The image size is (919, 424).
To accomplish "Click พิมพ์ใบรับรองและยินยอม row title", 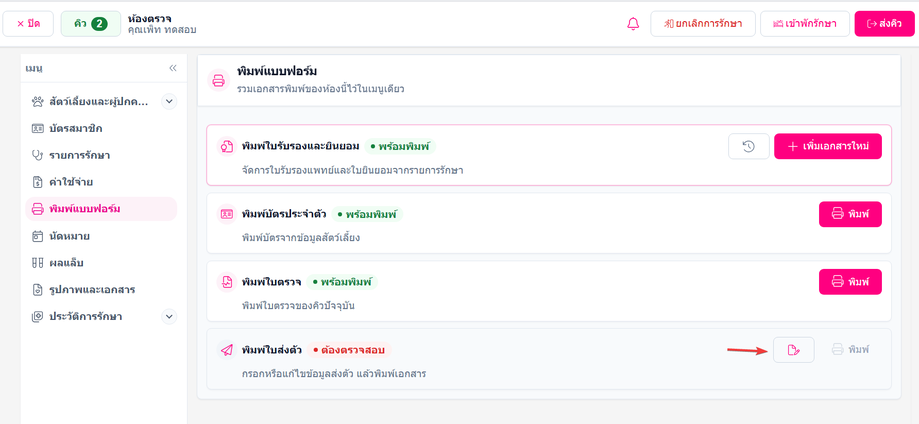I will click(301, 147).
